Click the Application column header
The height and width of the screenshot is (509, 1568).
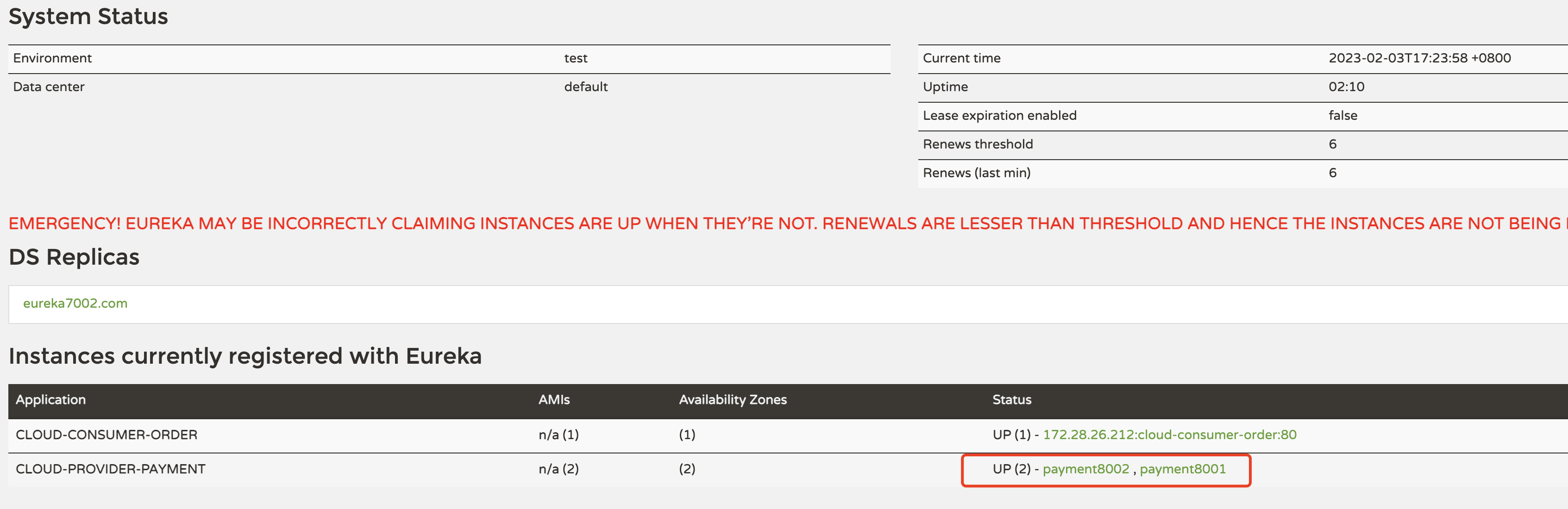click(50, 399)
